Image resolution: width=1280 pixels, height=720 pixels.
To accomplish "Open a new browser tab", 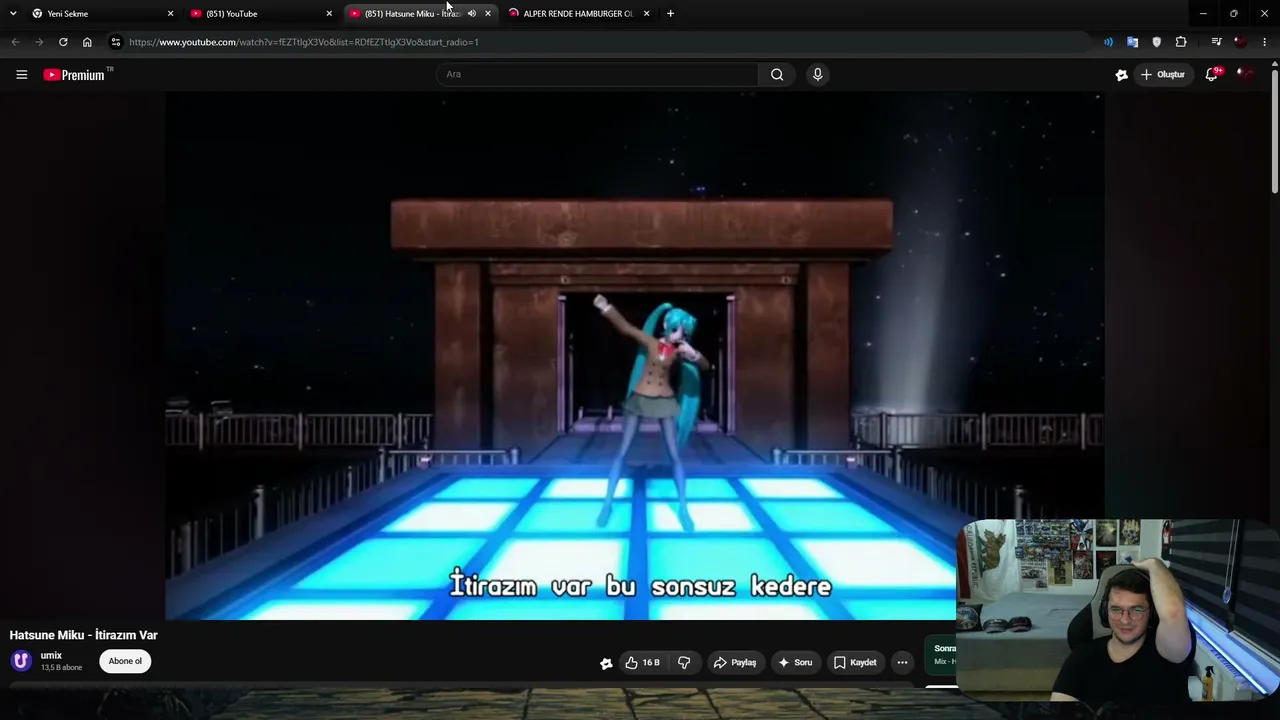I will pyautogui.click(x=670, y=14).
